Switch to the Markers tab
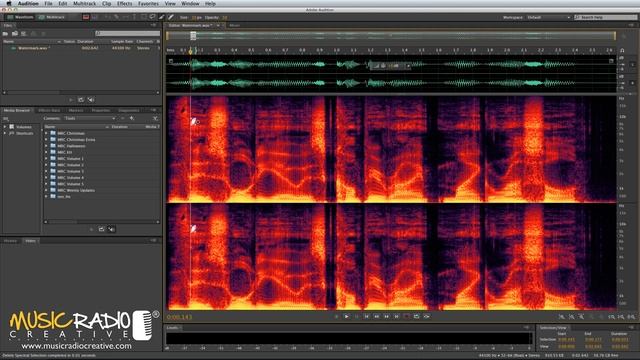 [x=76, y=111]
